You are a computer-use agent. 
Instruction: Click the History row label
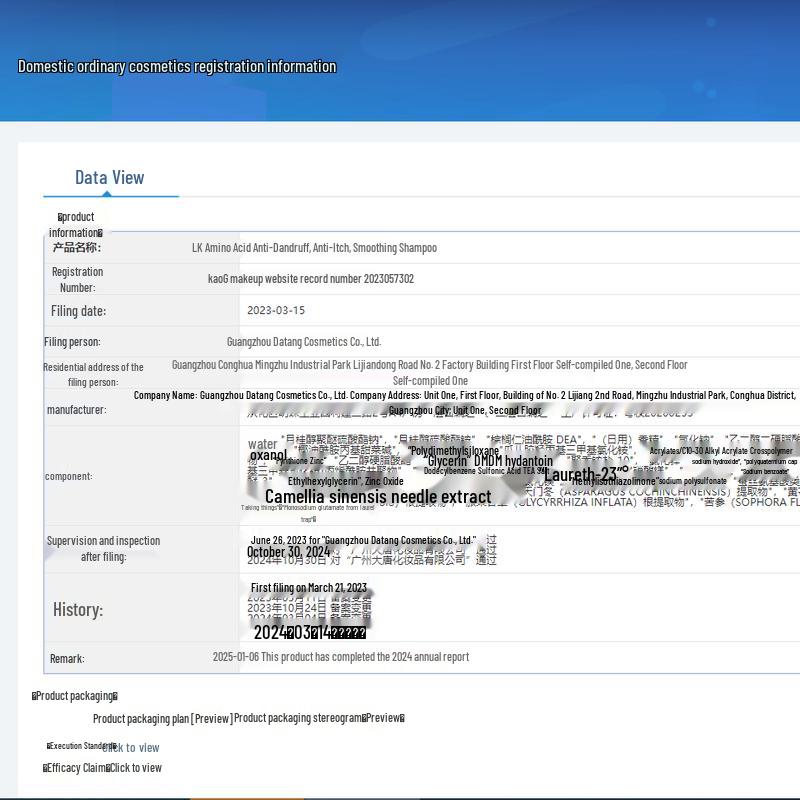pos(78,610)
